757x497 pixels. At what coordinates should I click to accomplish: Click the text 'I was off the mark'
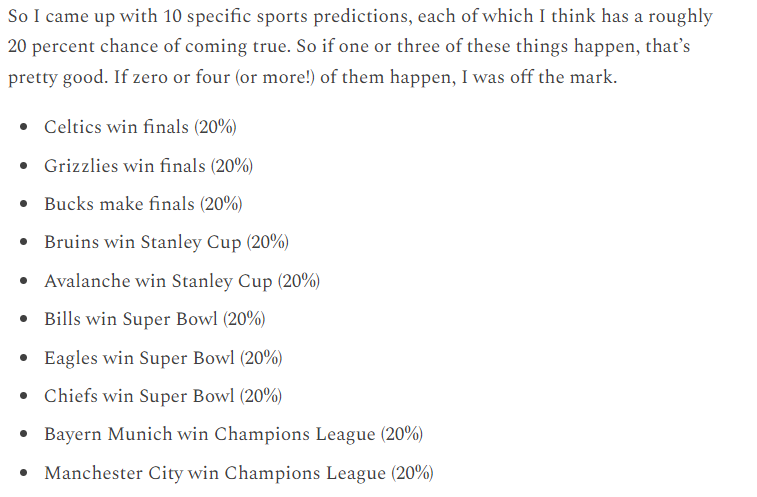pos(539,77)
